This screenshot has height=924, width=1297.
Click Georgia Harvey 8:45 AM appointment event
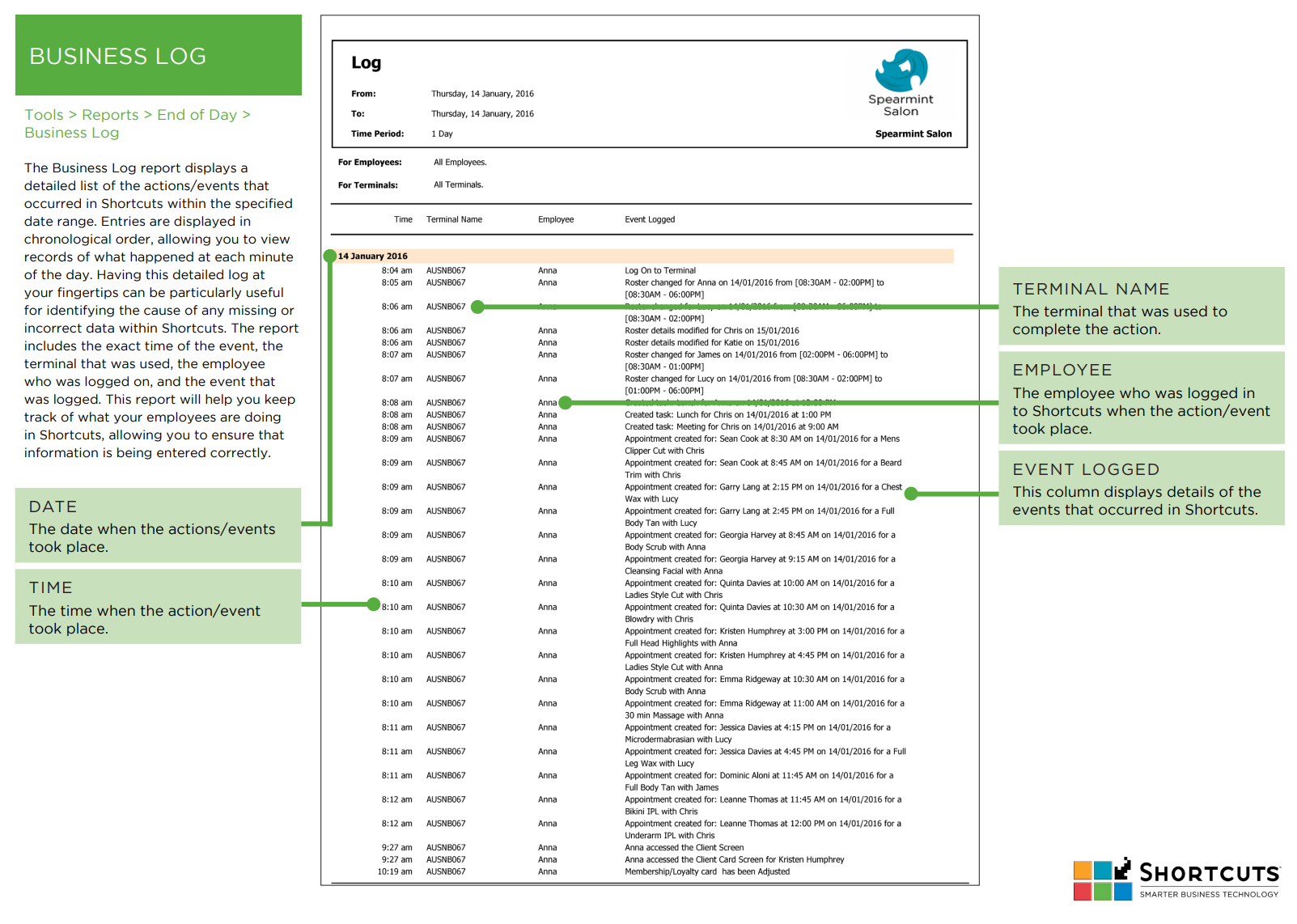[760, 541]
